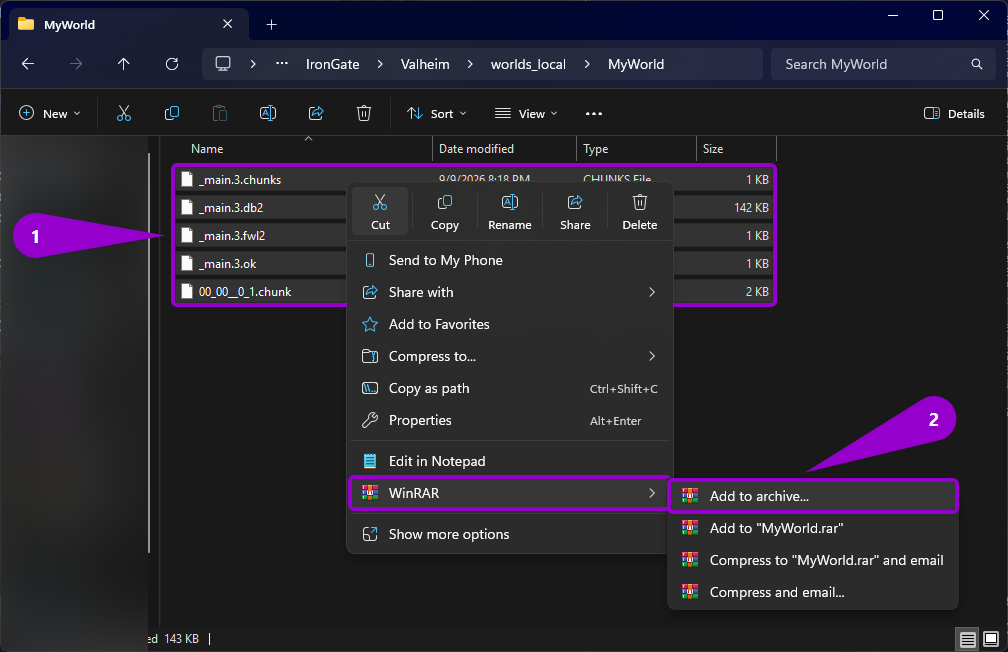This screenshot has width=1008, height=652.
Task: Click Cut in the context menu
Action: click(x=380, y=212)
